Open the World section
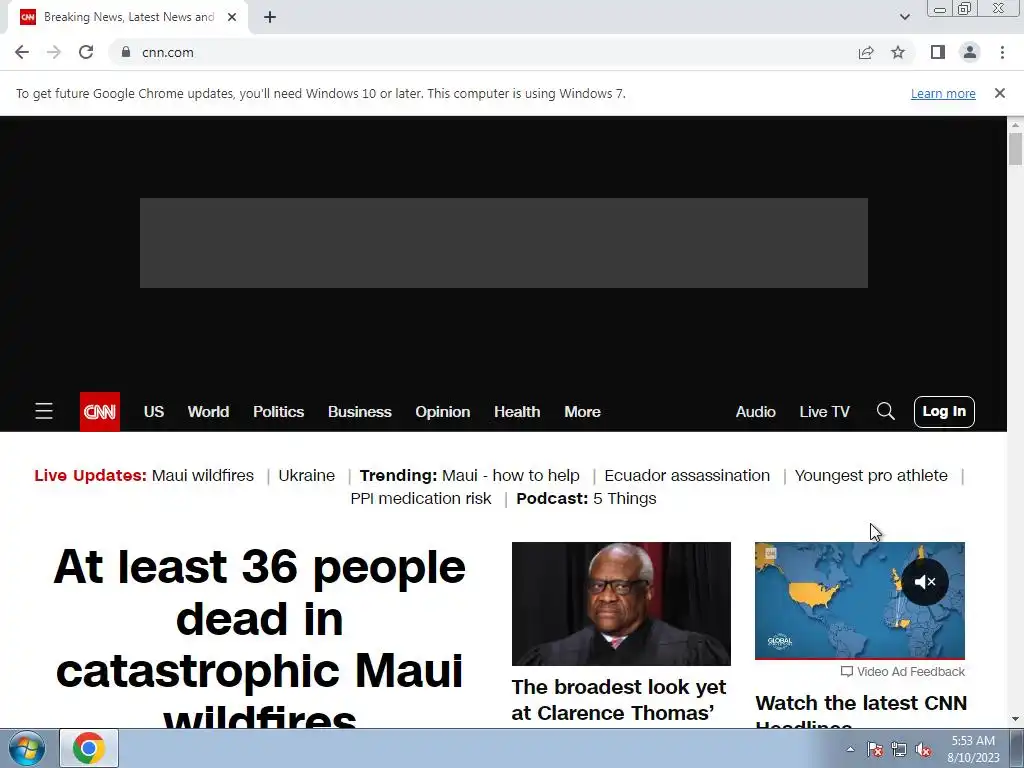Viewport: 1024px width, 768px height. click(x=208, y=411)
